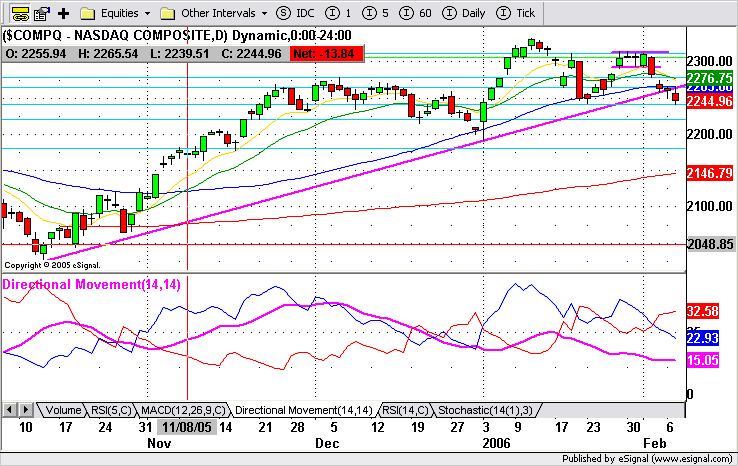Click the Nov month label
The width and height of the screenshot is (738, 466).
[x=159, y=443]
